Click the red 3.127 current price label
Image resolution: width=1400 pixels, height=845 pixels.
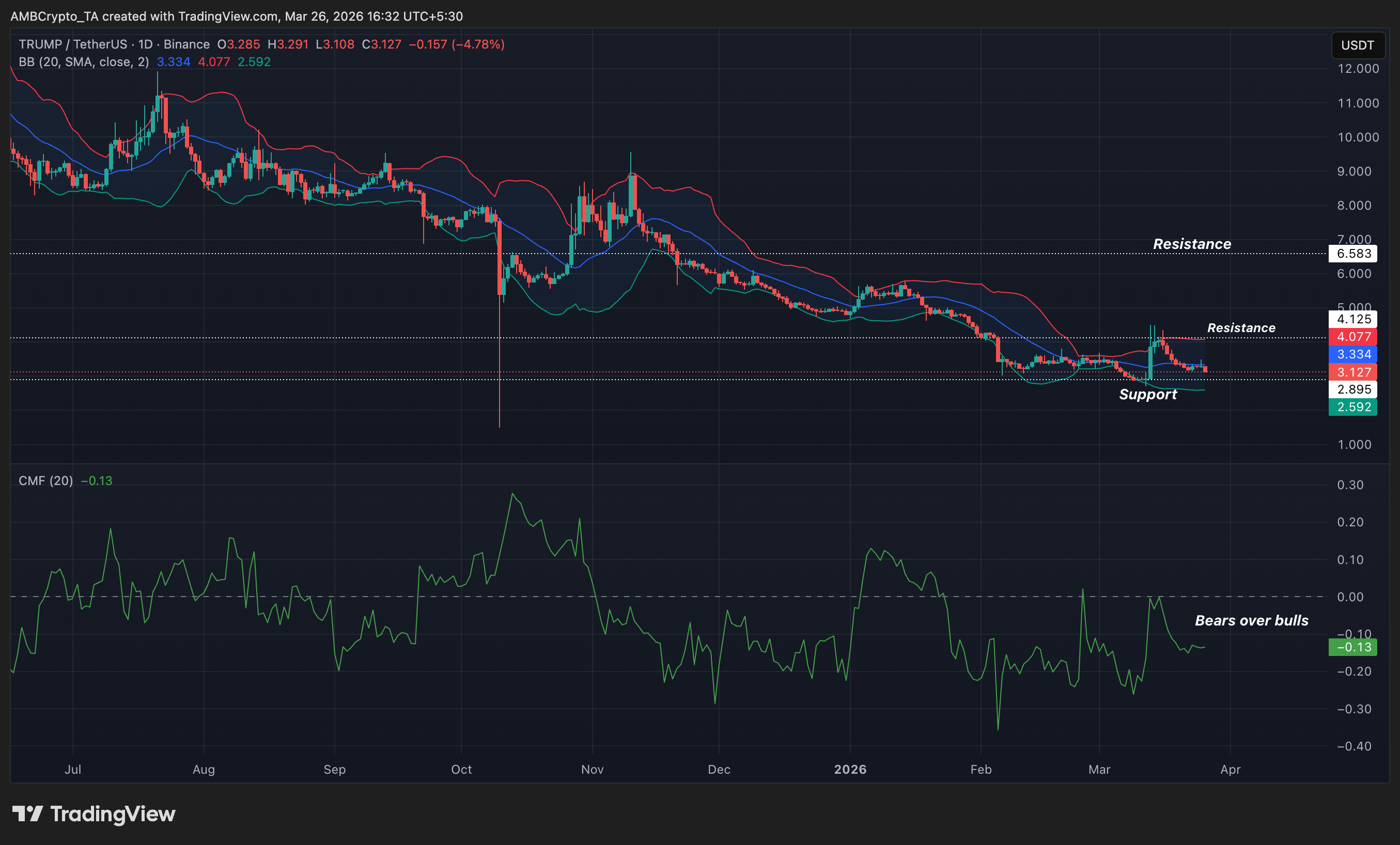(1353, 372)
